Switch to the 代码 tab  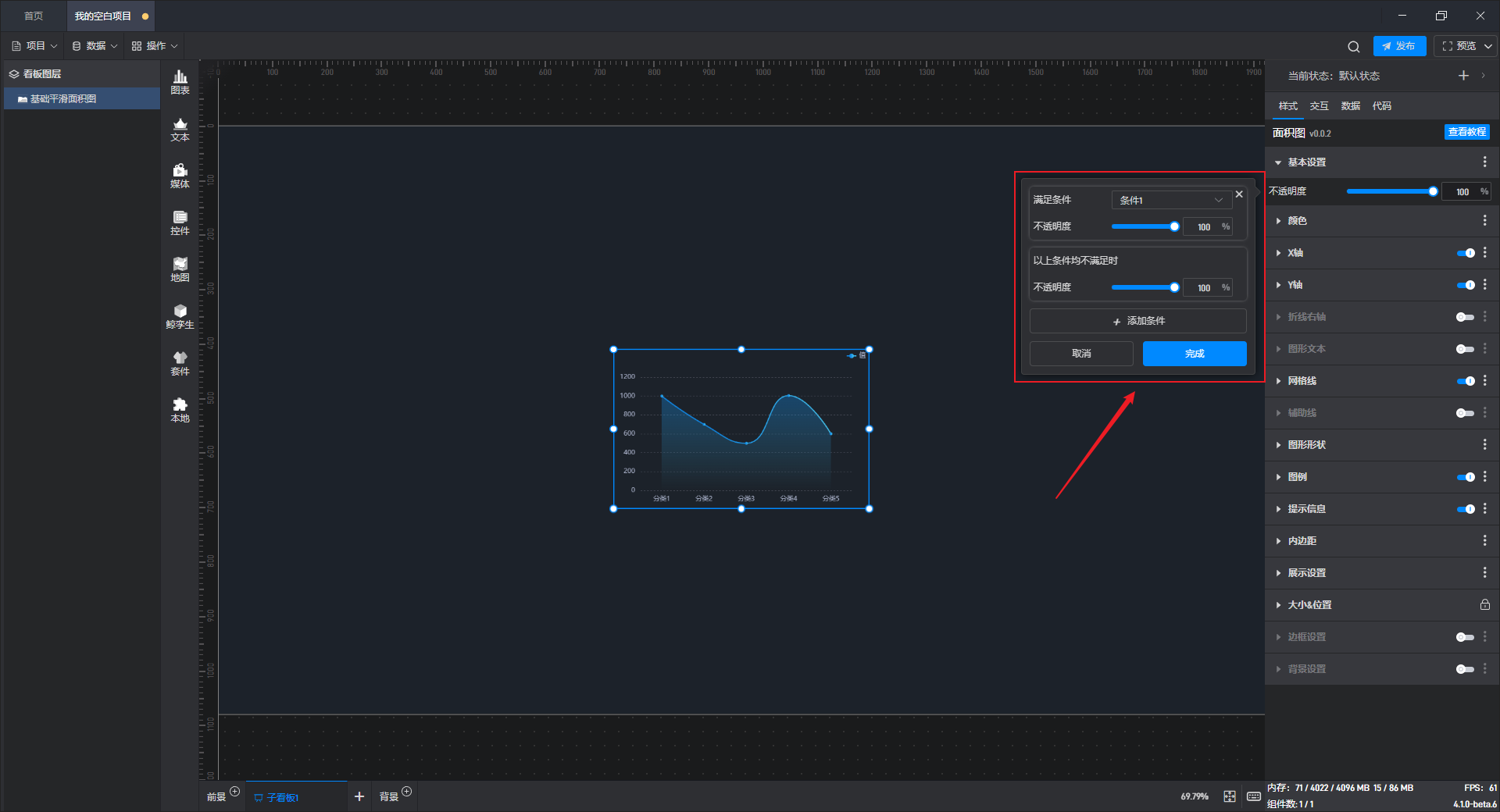[1381, 106]
